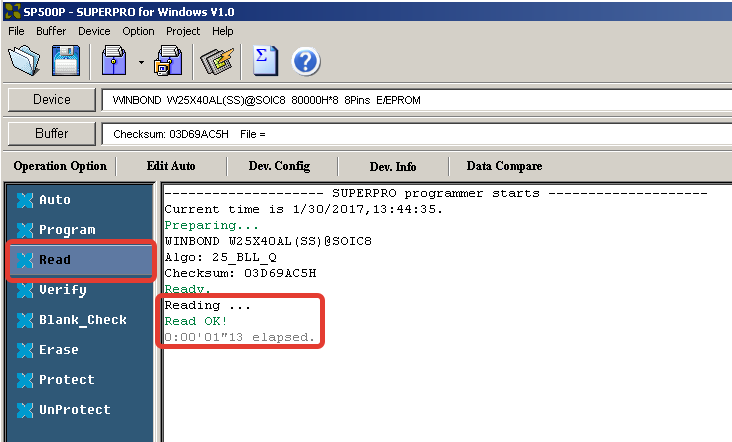The height and width of the screenshot is (442, 732).
Task: Open the Operation Option tab
Action: (x=60, y=166)
